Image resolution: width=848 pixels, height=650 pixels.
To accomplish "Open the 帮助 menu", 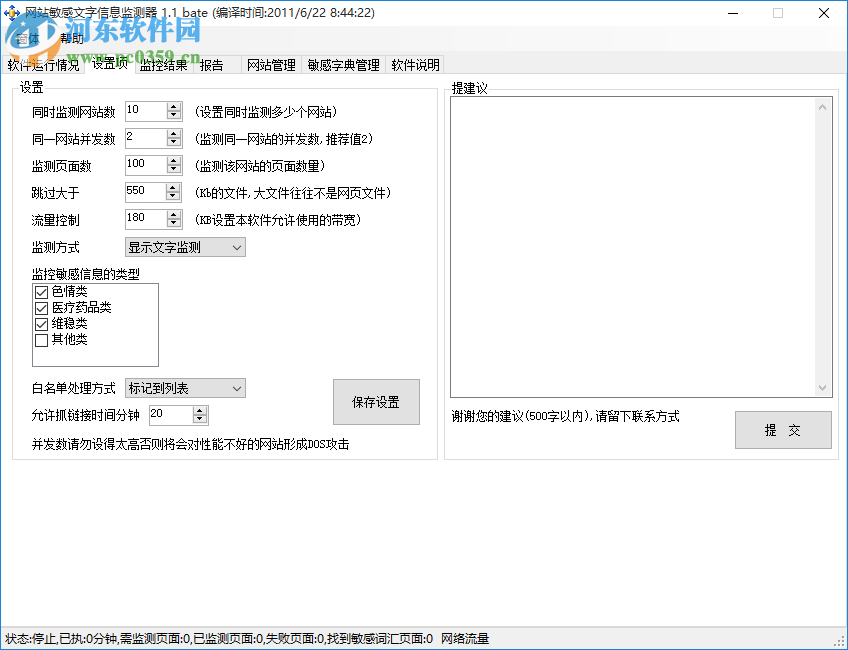I will tap(71, 37).
